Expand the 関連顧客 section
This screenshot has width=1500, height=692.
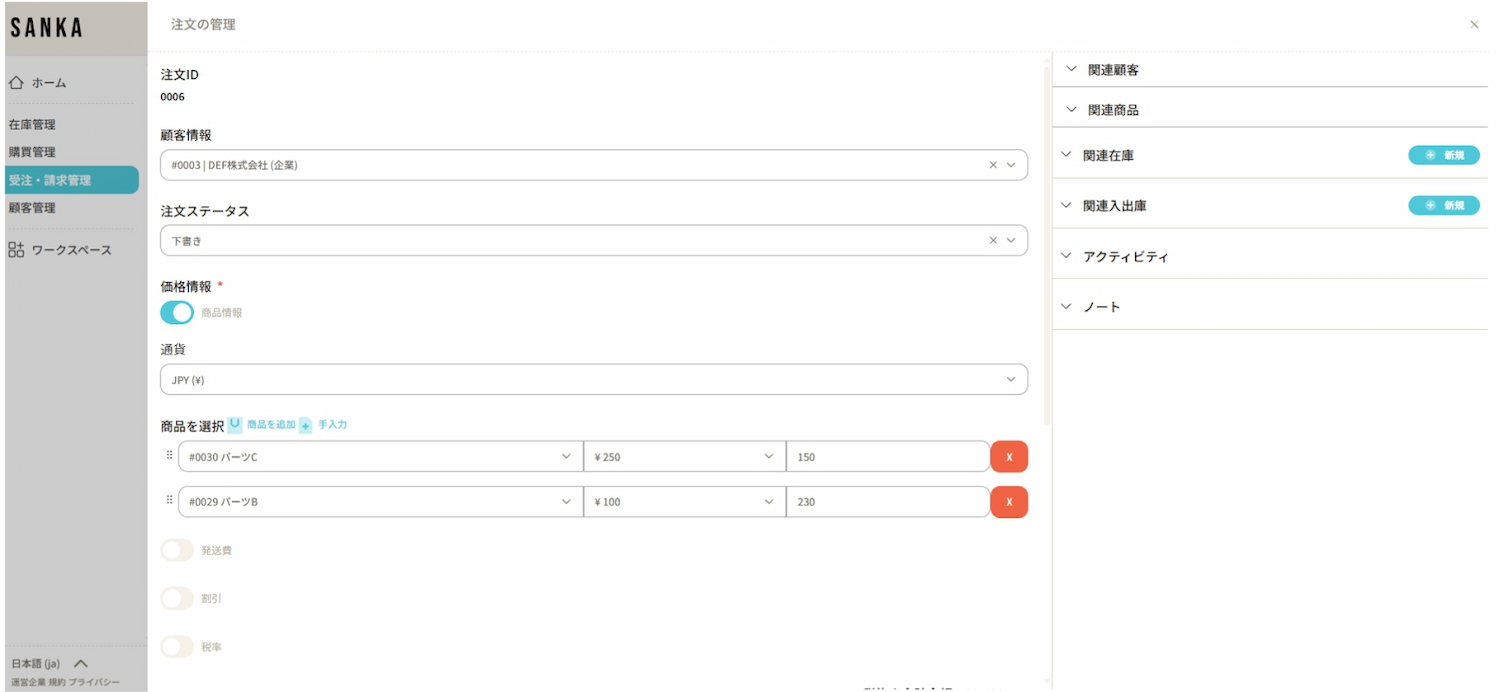click(1112, 70)
